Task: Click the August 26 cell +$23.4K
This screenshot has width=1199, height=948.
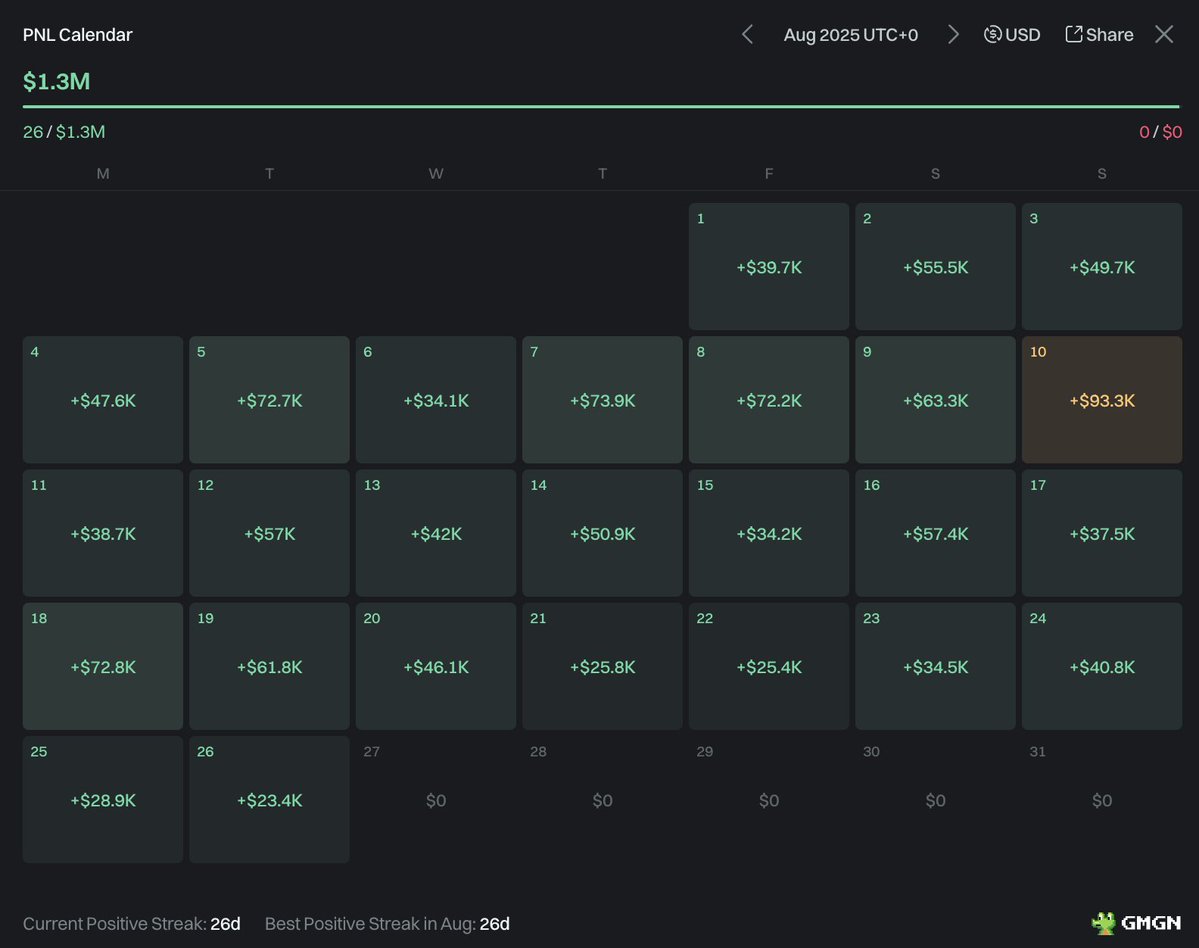Action: 269,799
